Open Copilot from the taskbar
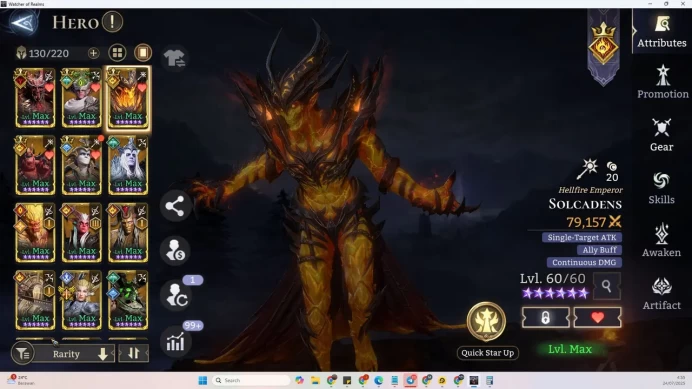 coord(300,380)
